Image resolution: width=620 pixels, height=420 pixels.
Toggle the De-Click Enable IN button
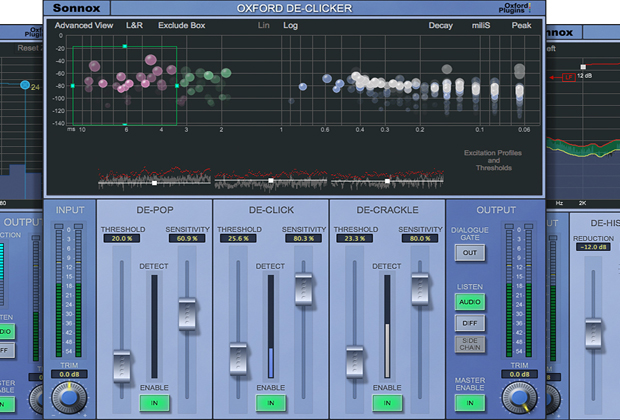pos(270,402)
